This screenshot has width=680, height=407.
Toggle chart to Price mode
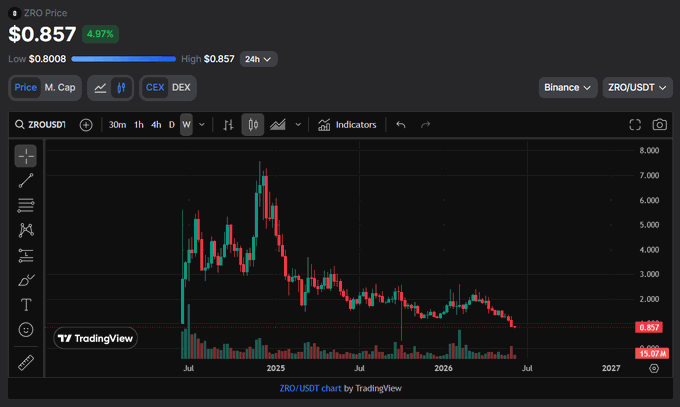[26, 88]
